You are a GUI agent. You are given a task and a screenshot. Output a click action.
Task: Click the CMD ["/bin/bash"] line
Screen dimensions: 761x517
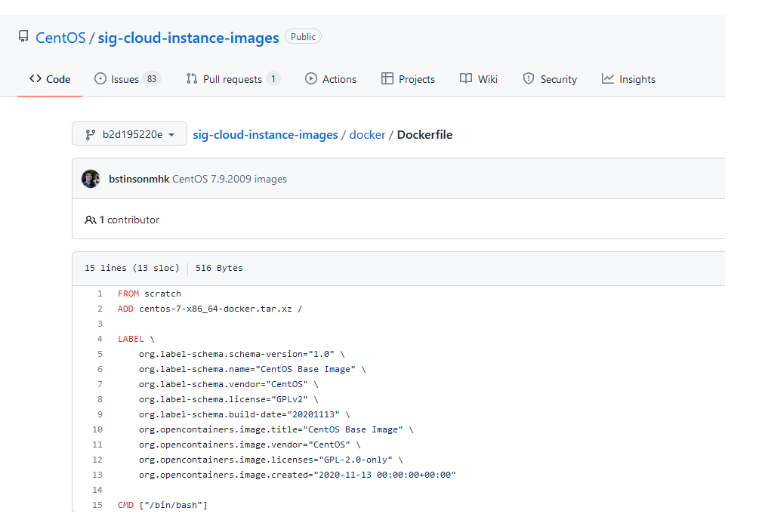pos(163,505)
